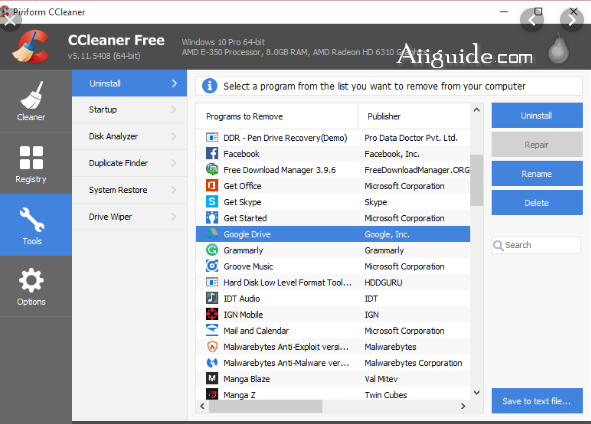Click the Grammarly green icon
The width and height of the screenshot is (591, 424).
(x=212, y=250)
